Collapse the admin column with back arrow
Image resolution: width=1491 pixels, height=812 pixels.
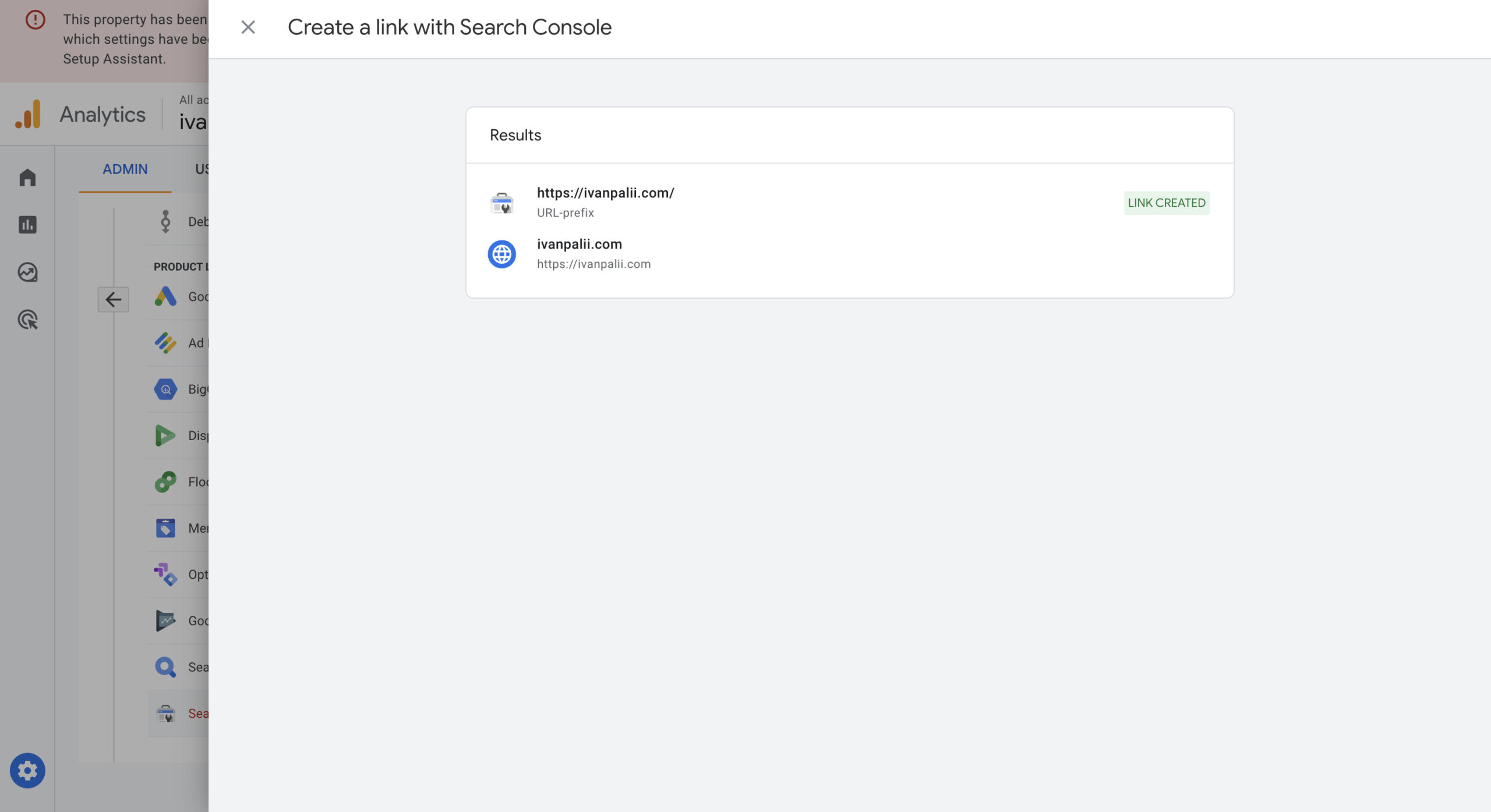point(113,300)
